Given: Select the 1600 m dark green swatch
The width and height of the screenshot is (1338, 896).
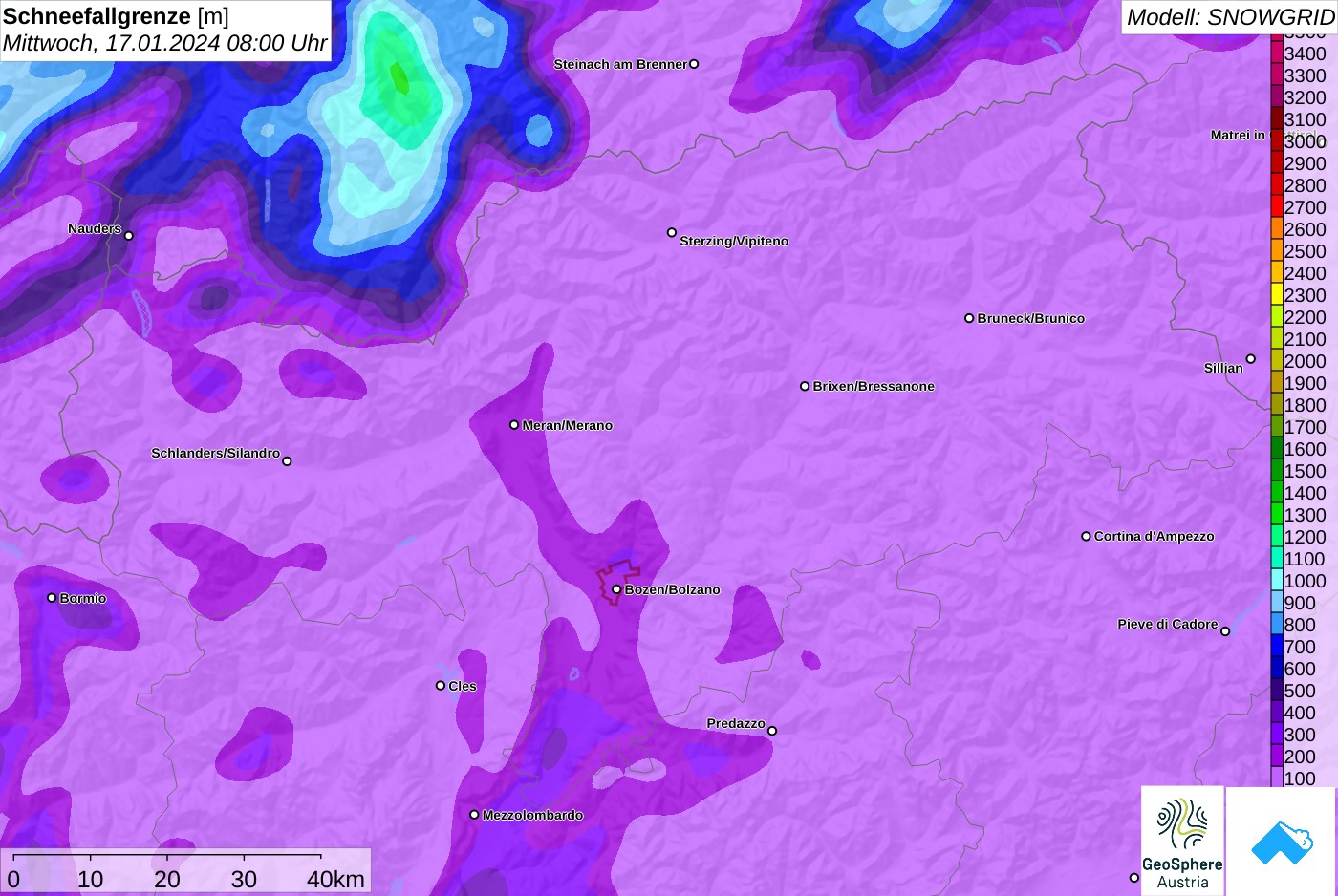Looking at the screenshot, I should point(1277,449).
